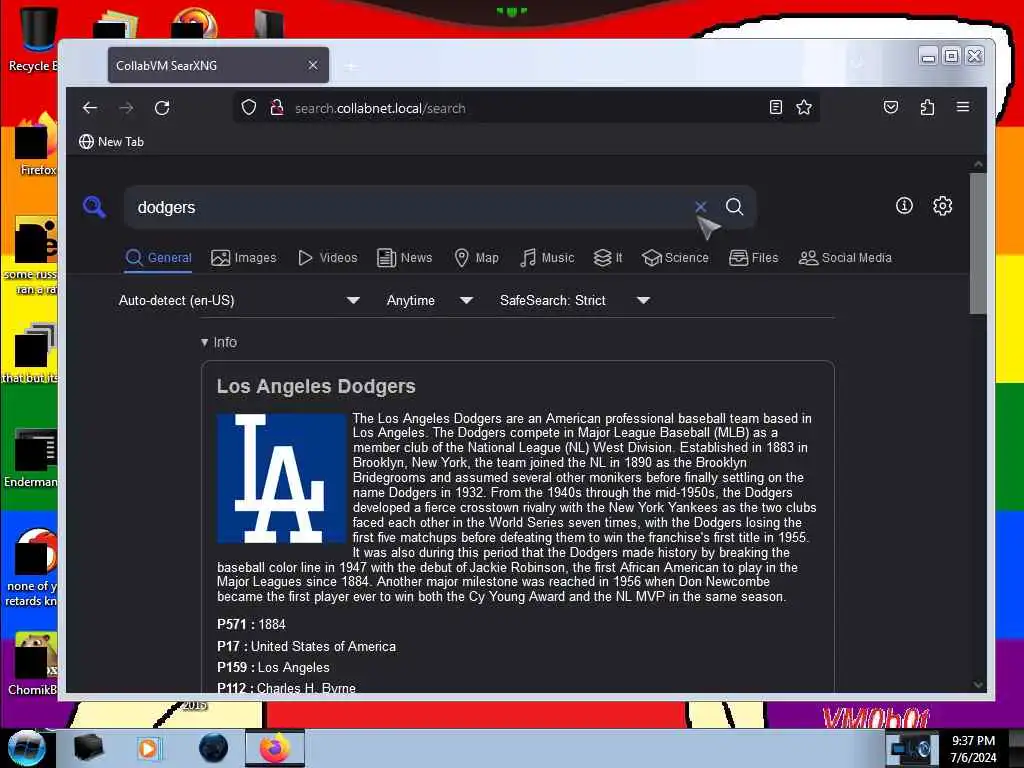Go back with the browser back arrow
The height and width of the screenshot is (768, 1024).
click(89, 108)
